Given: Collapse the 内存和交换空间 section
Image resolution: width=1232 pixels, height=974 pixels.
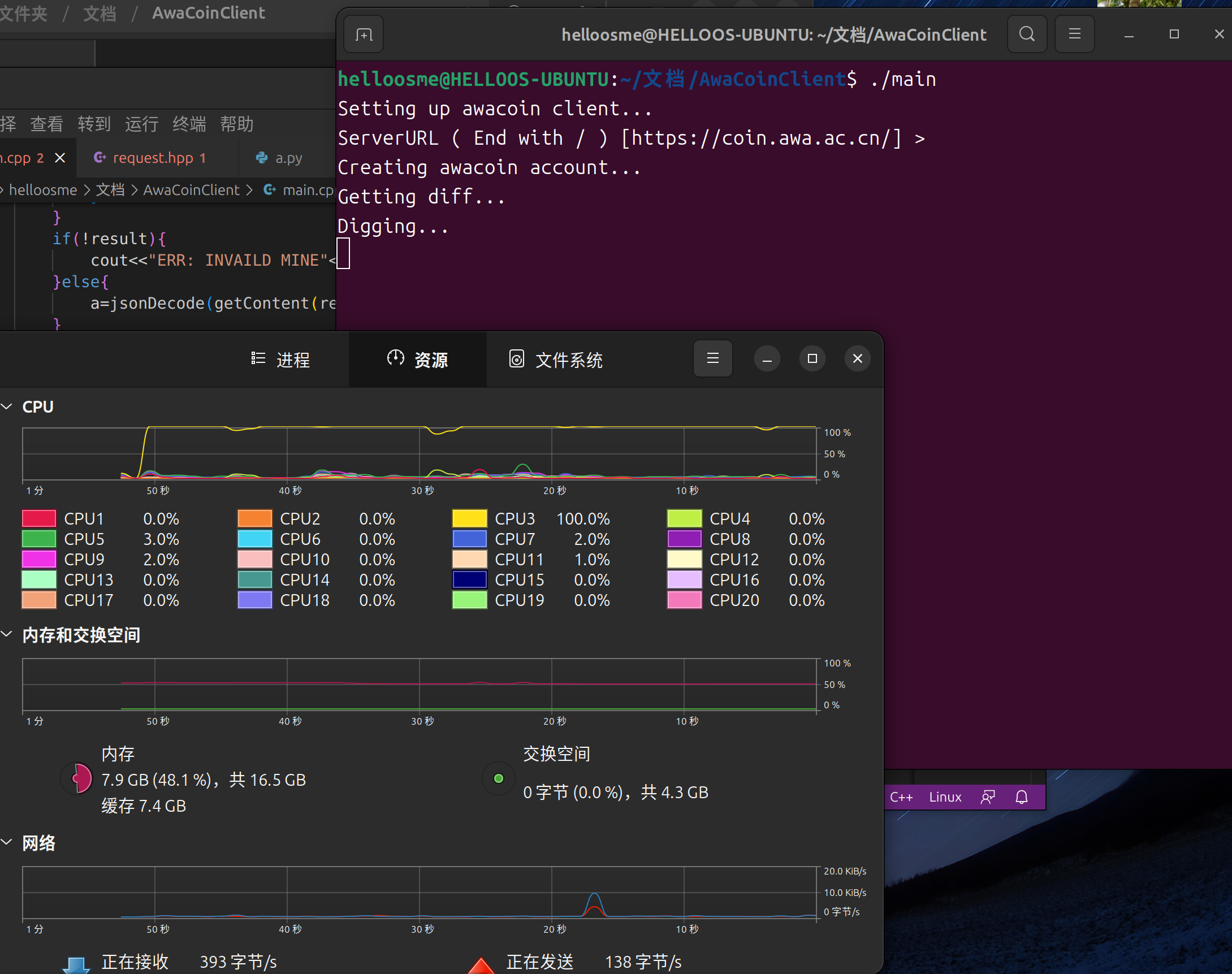Looking at the screenshot, I should [7, 634].
